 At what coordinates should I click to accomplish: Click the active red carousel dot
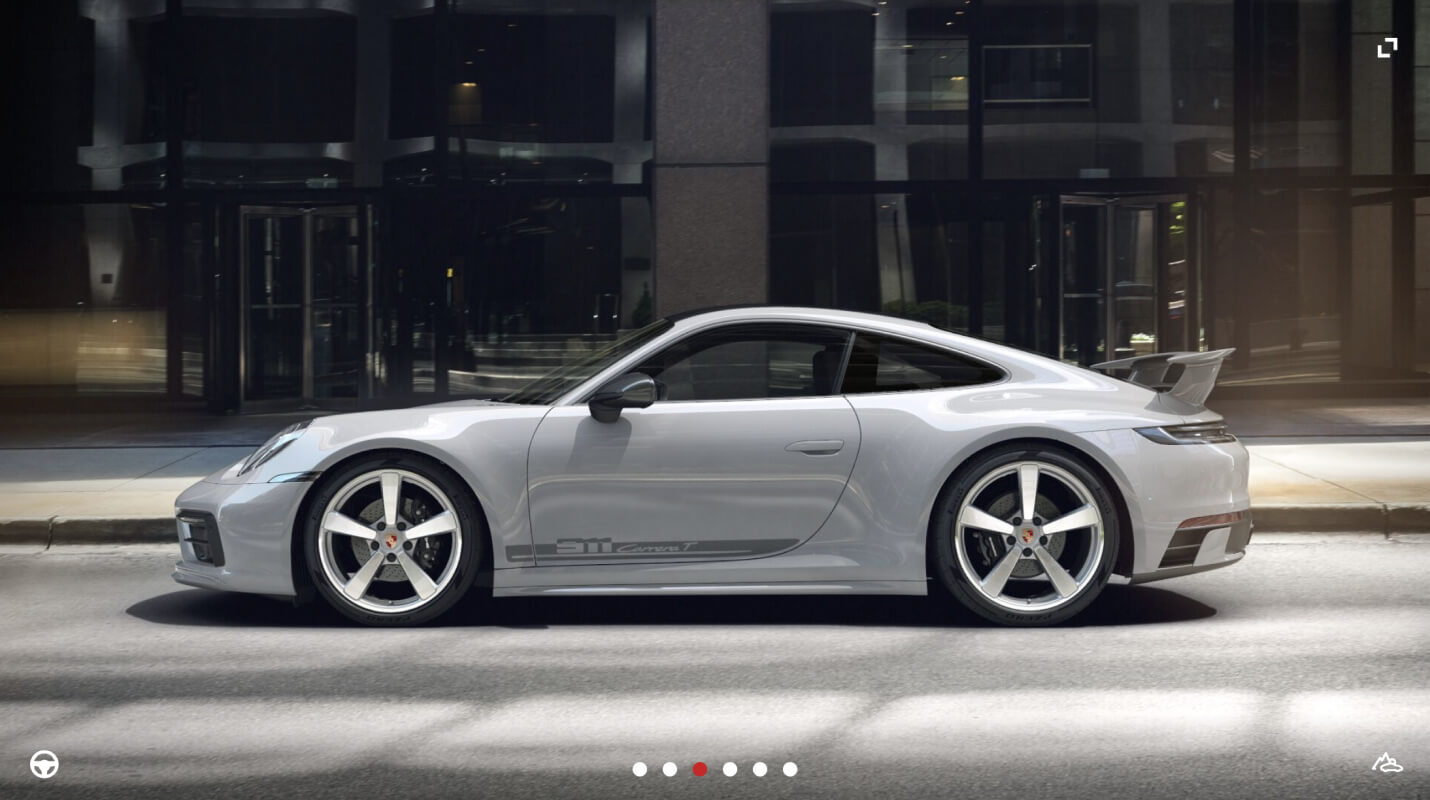[x=700, y=769]
